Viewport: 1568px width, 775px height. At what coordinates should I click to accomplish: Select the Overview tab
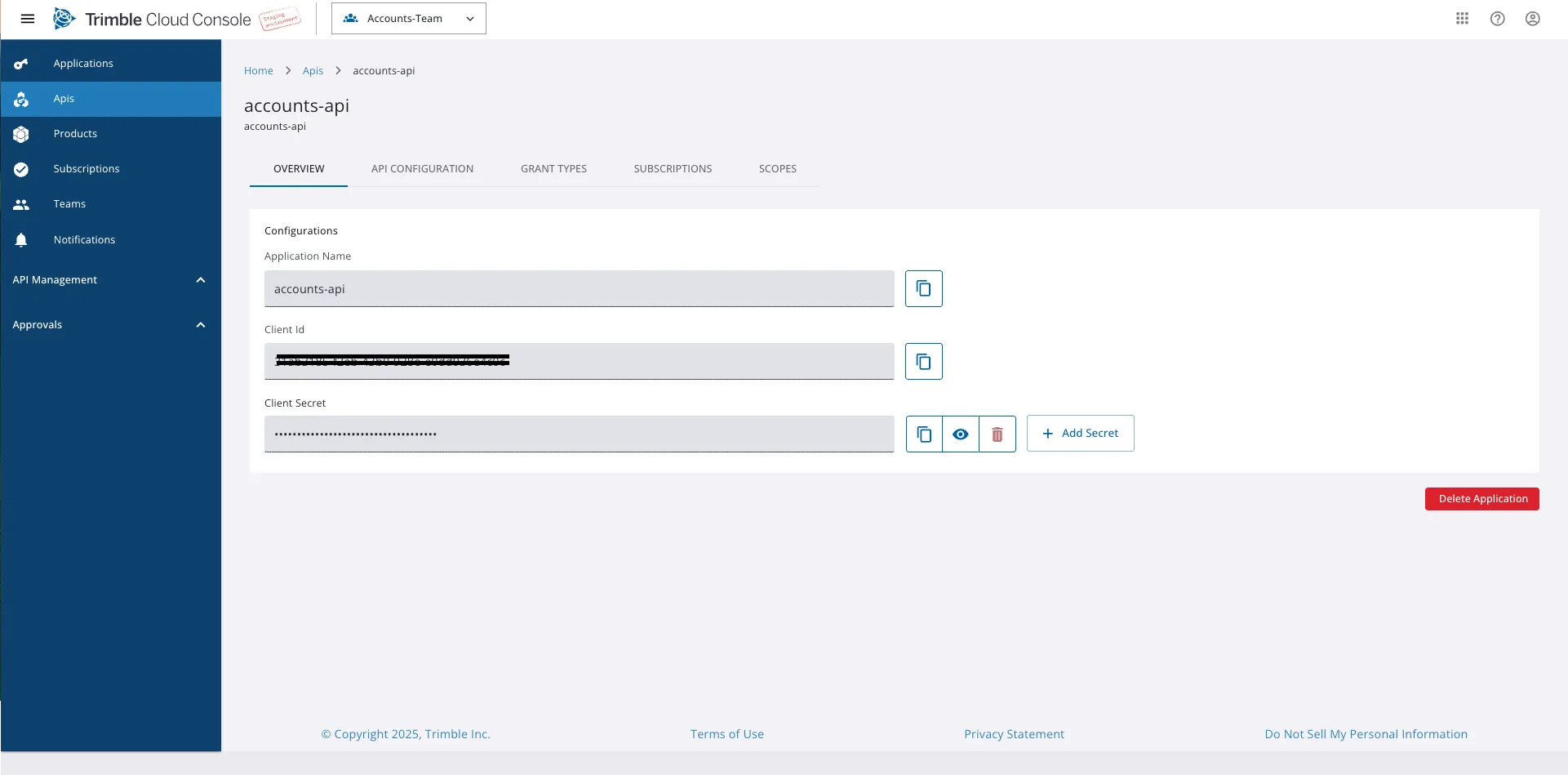point(299,169)
